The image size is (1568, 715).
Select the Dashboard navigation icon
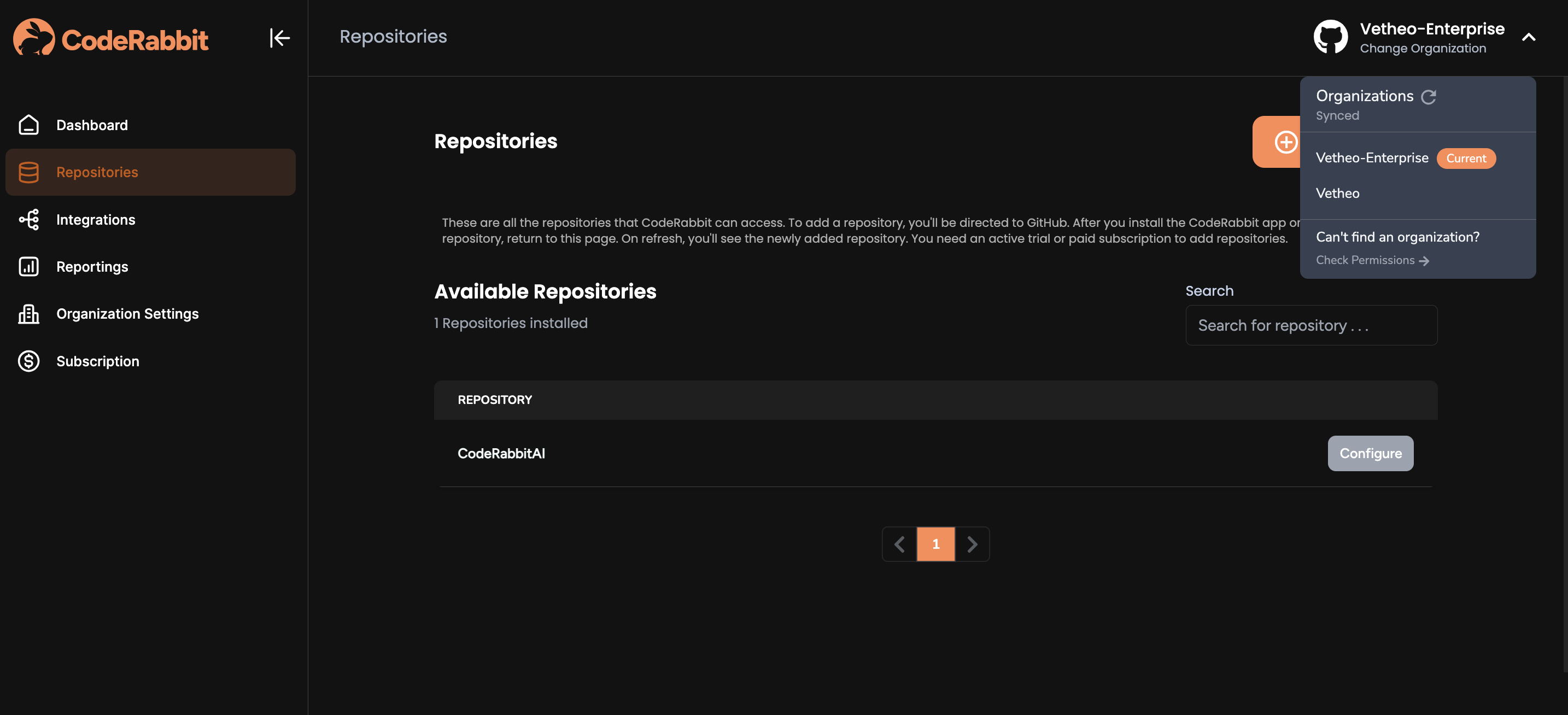click(28, 125)
